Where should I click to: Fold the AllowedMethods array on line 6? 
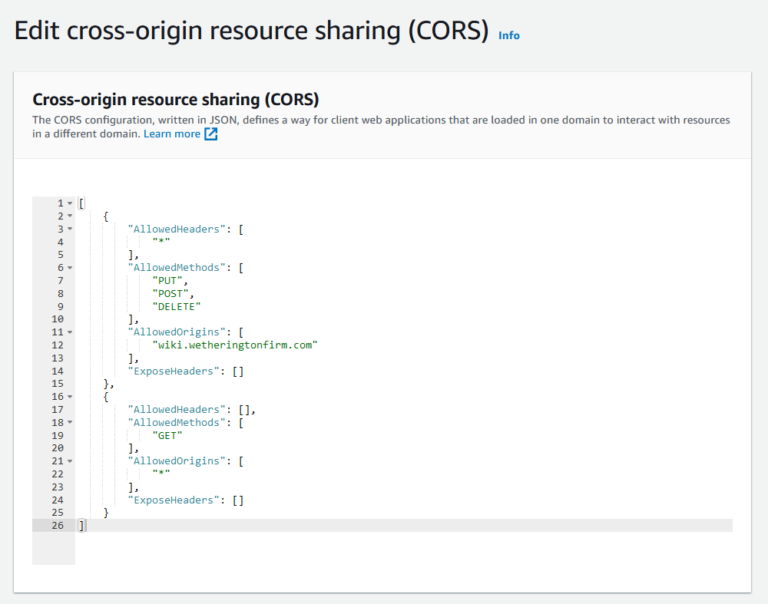69,268
